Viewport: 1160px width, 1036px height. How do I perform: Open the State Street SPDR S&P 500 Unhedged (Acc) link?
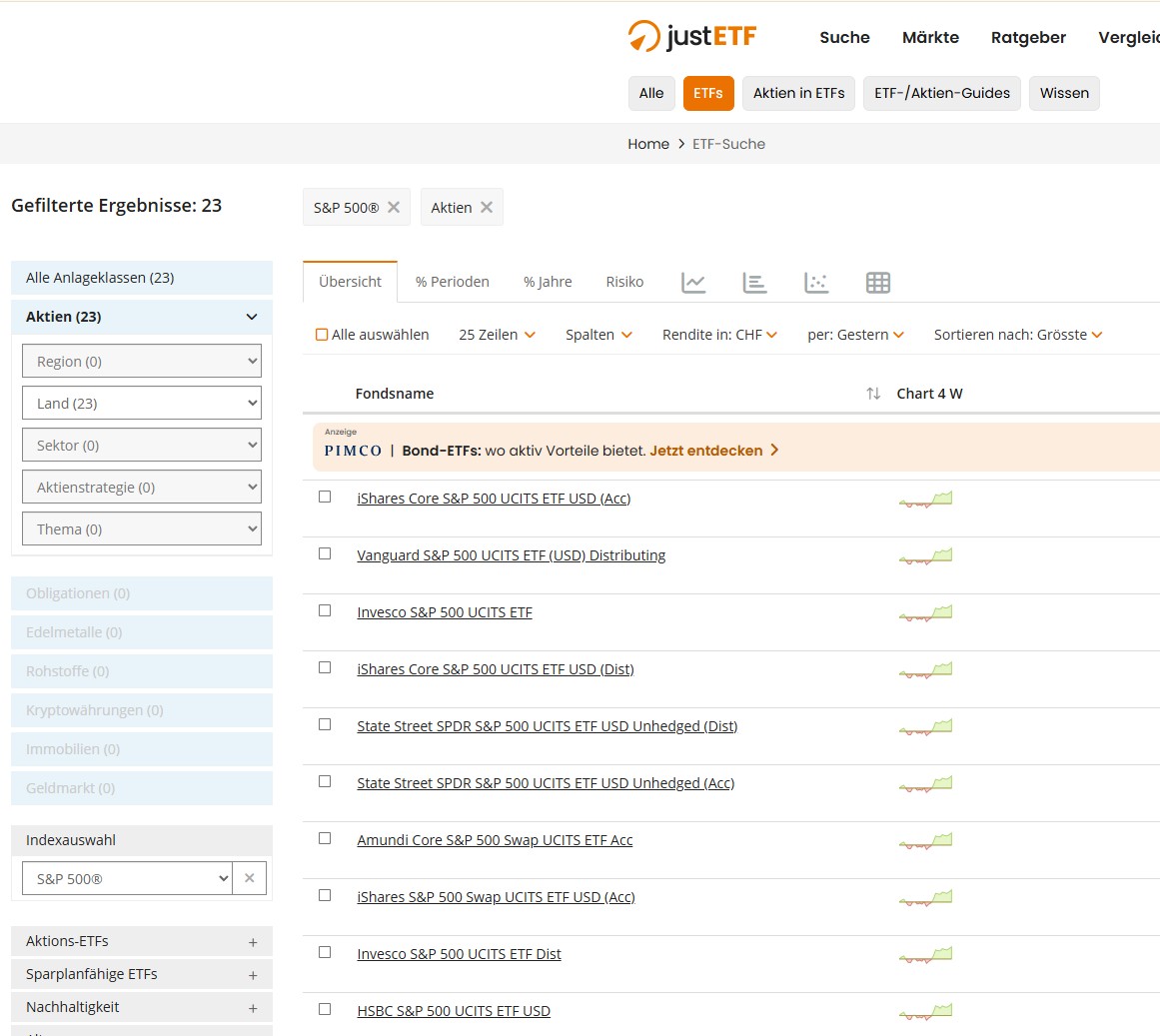(x=546, y=783)
